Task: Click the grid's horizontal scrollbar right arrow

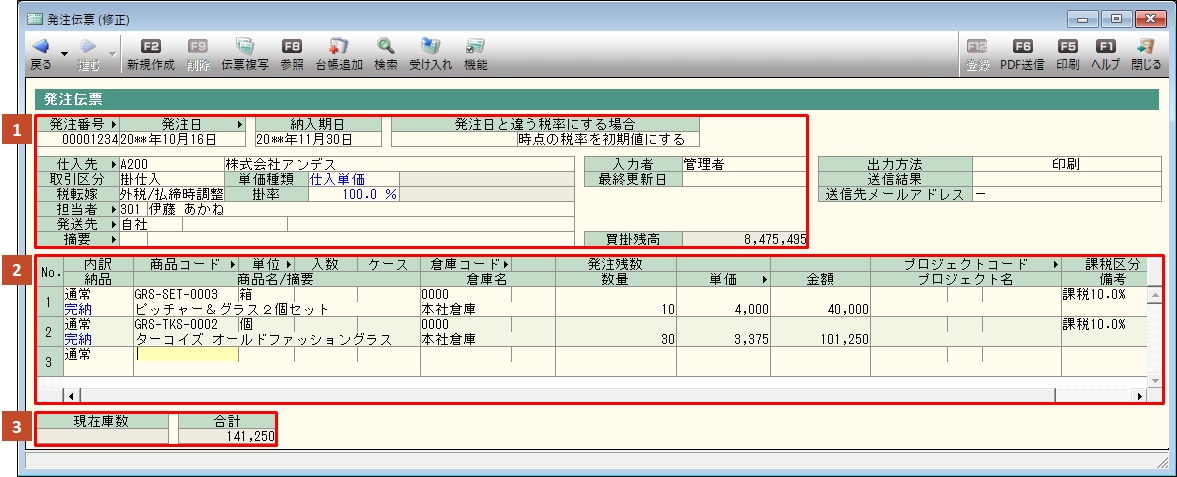Action: click(x=1140, y=395)
